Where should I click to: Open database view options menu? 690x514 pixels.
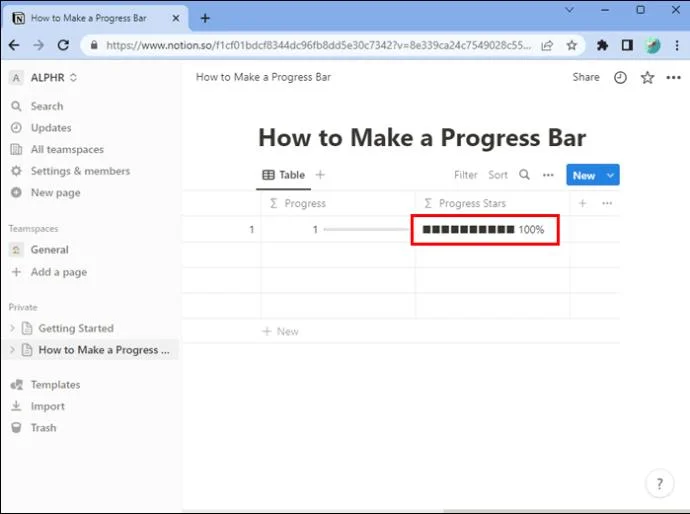coord(548,175)
